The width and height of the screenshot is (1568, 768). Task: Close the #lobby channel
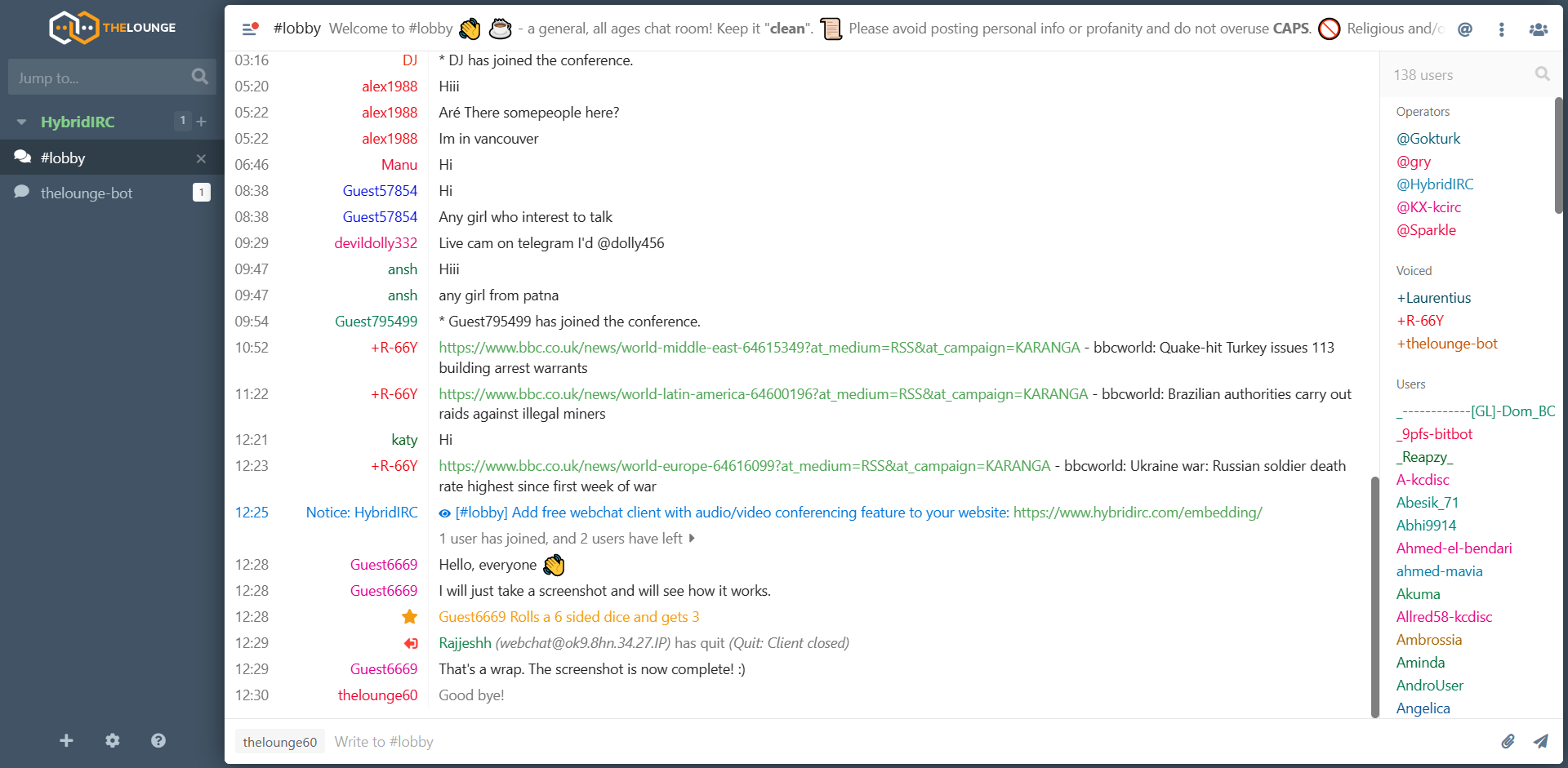click(x=201, y=158)
